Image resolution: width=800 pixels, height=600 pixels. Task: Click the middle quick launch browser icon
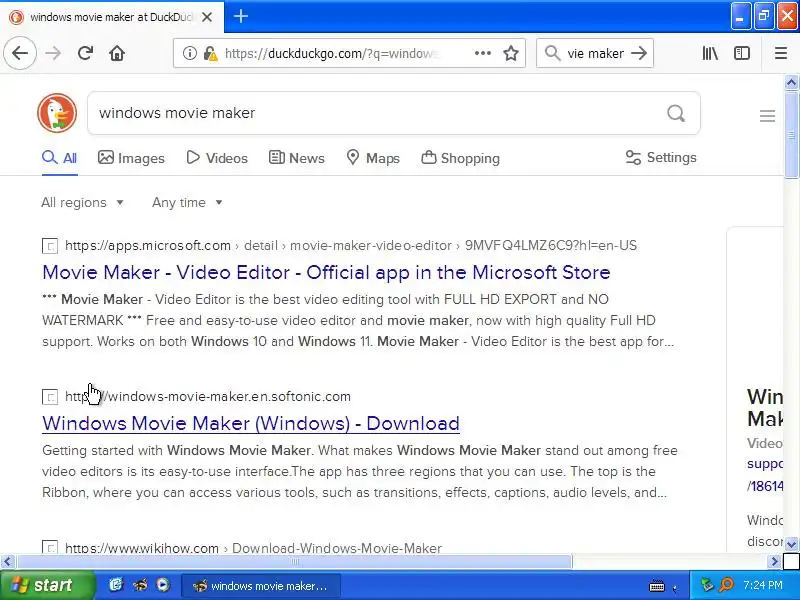[140, 585]
